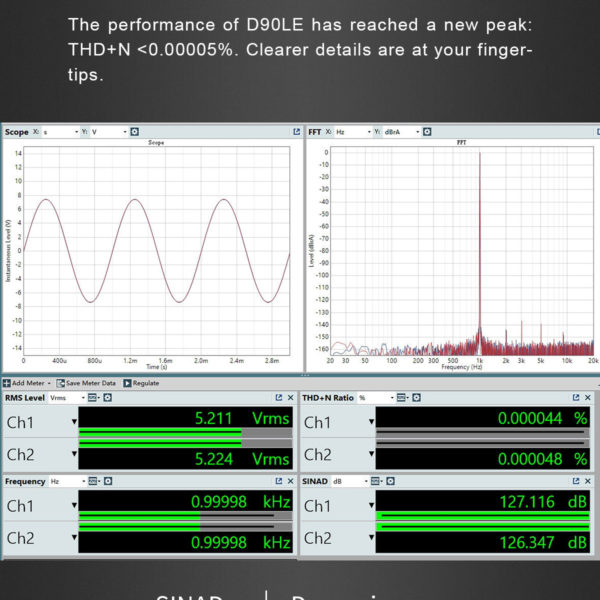Expand Ch2 arrow in Frequency meter
The height and width of the screenshot is (600, 600).
pos(74,537)
